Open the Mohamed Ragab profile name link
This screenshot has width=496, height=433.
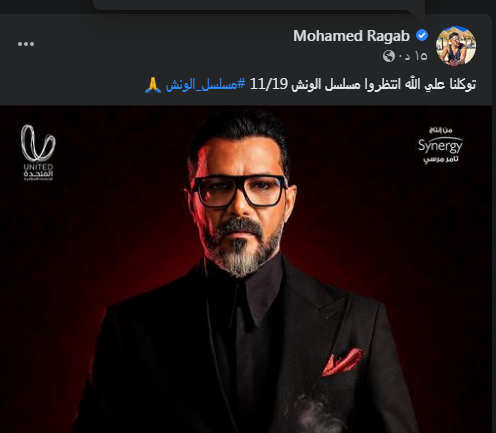pyautogui.click(x=351, y=36)
